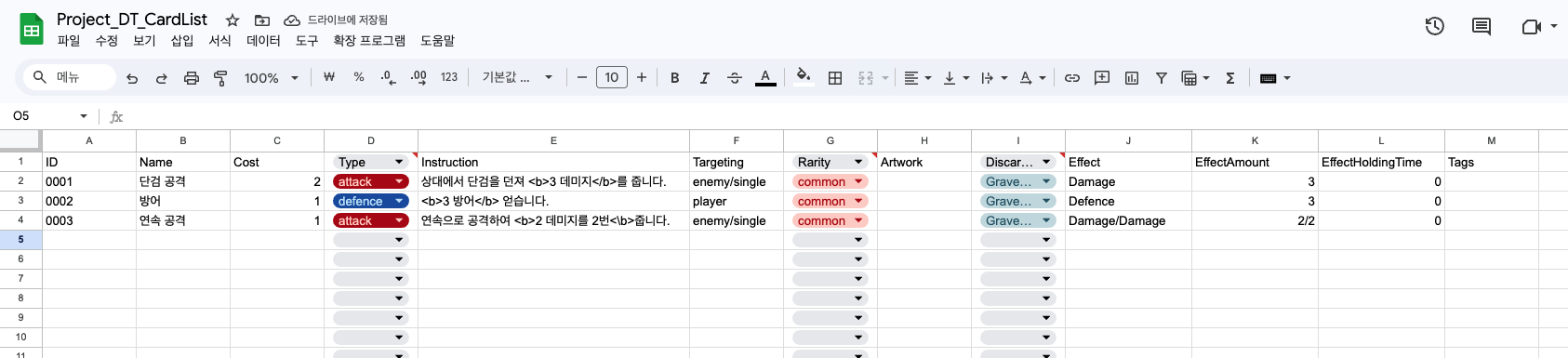This screenshot has height=358, width=1568.
Task: Increase decimal places
Action: coord(419,77)
